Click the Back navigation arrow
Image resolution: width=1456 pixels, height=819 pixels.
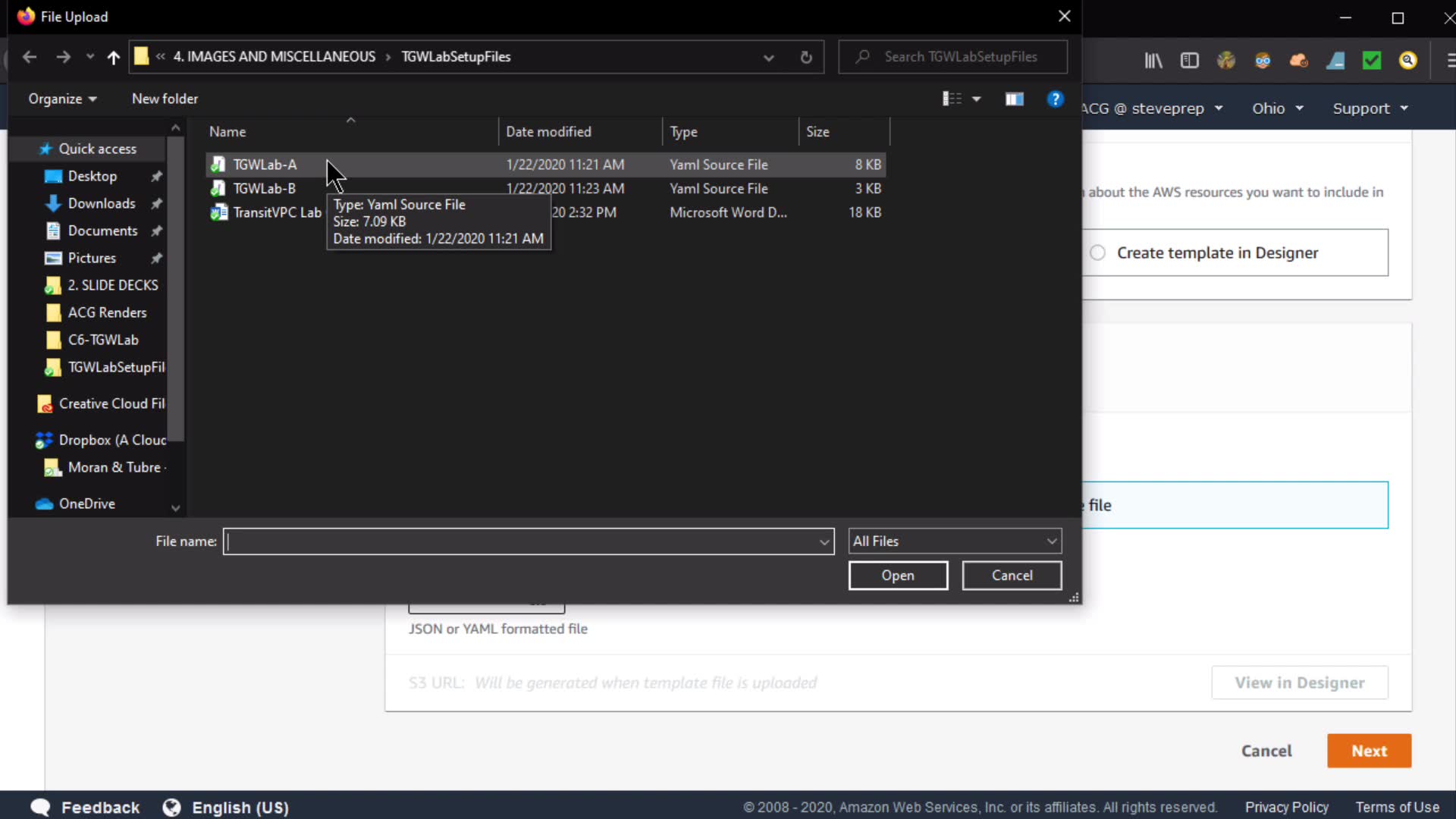(x=30, y=57)
